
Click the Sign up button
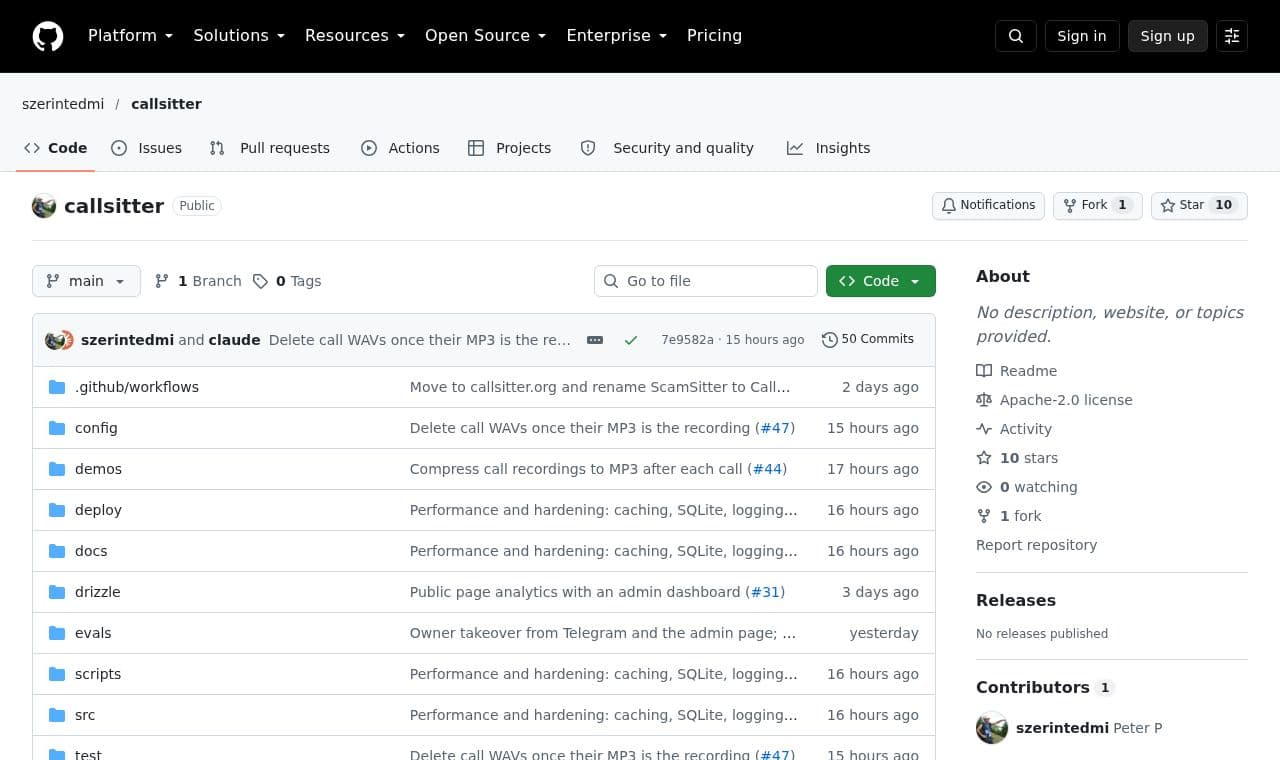1168,36
